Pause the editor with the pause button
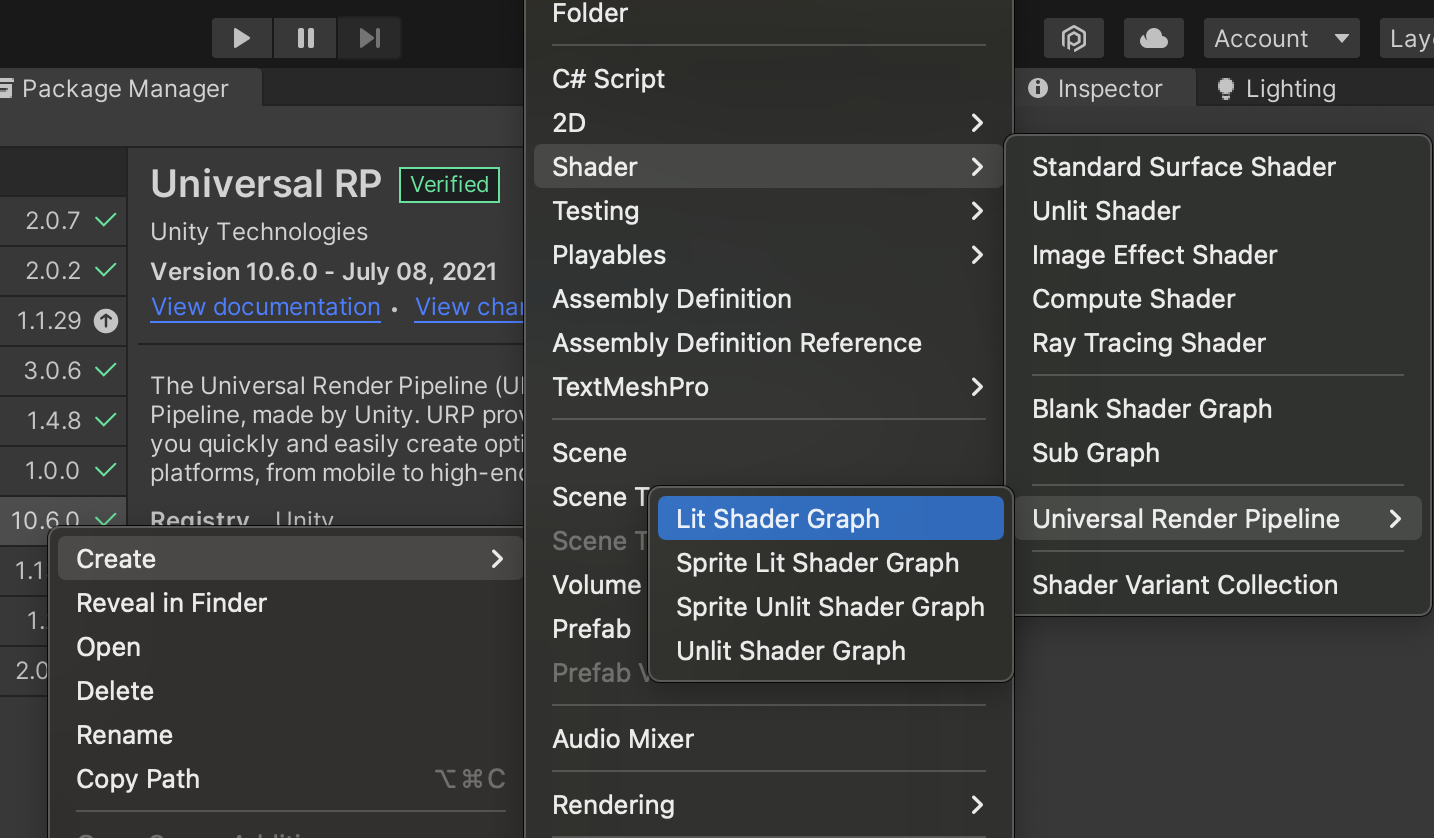This screenshot has height=838, width=1434. [x=306, y=38]
